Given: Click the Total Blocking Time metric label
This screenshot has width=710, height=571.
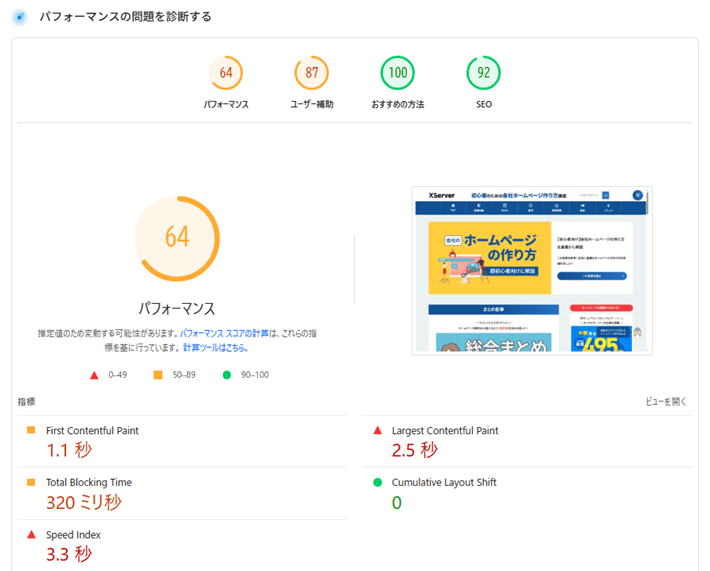Looking at the screenshot, I should tap(89, 483).
